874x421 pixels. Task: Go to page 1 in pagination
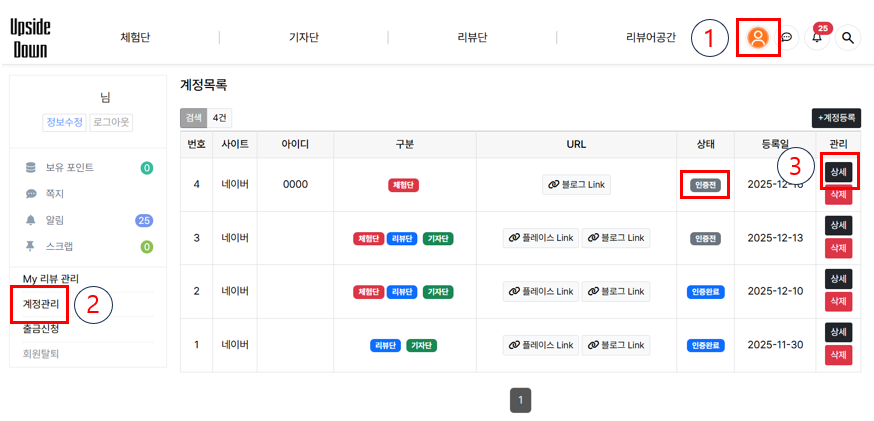[x=520, y=401]
